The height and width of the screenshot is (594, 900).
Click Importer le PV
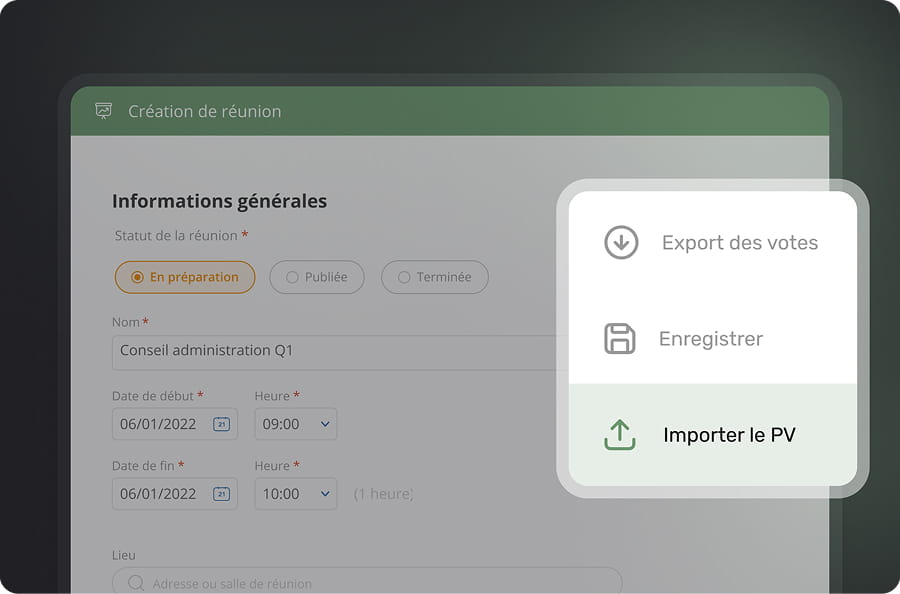click(731, 434)
